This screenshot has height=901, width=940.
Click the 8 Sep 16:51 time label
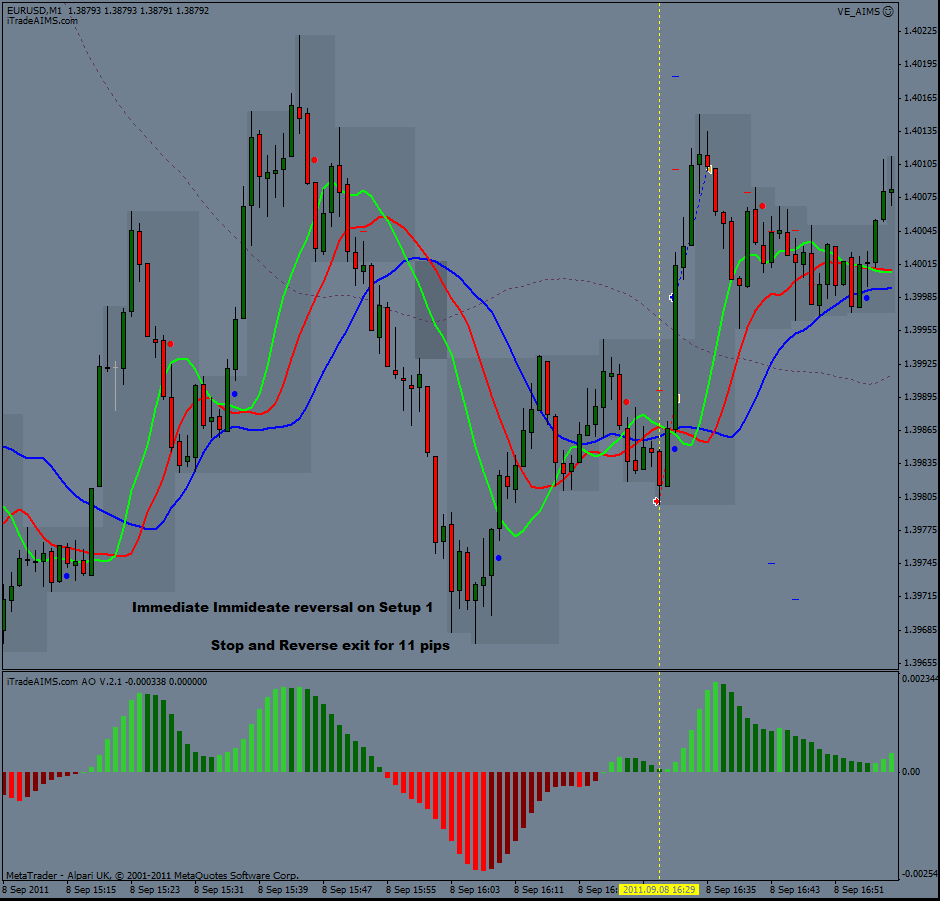(859, 890)
